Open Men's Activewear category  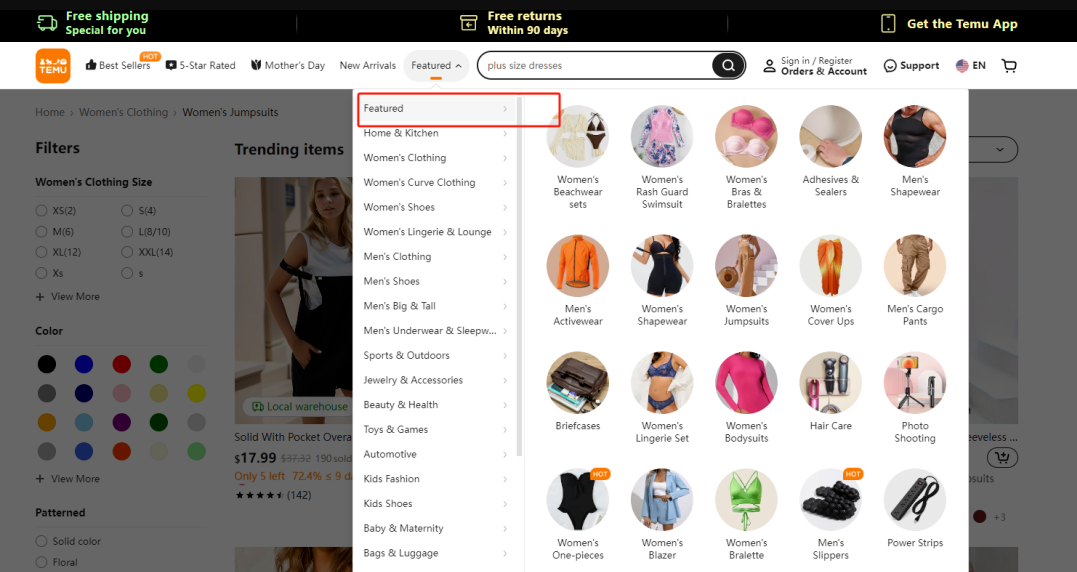click(x=578, y=281)
